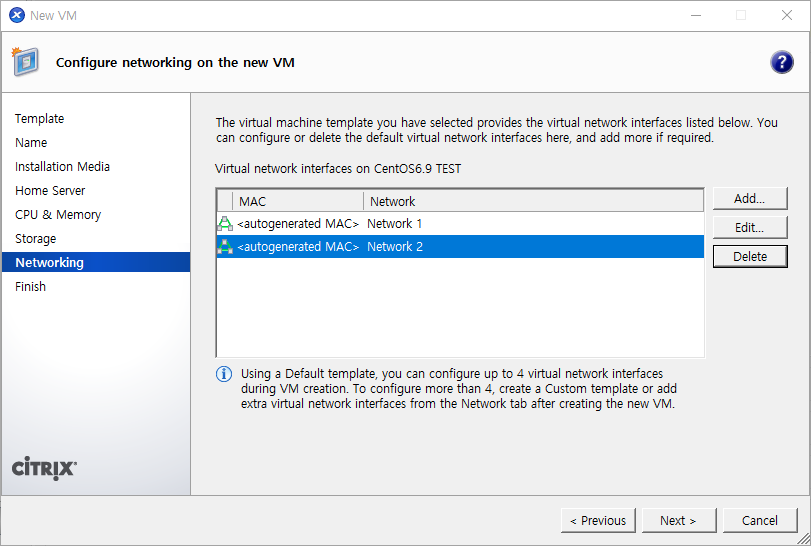This screenshot has width=811, height=546.
Task: Click '<autogenerated MAC>' in the Network 2 row
Action: (298, 247)
